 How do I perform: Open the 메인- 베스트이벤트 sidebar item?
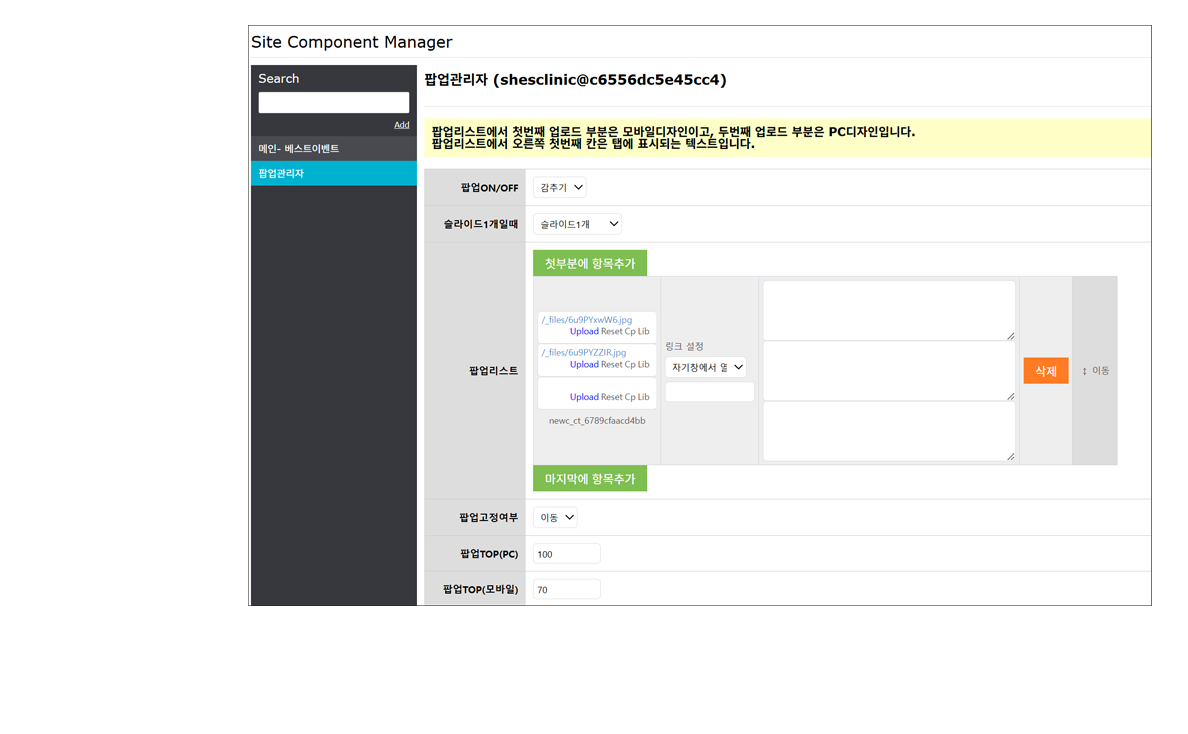coord(333,148)
